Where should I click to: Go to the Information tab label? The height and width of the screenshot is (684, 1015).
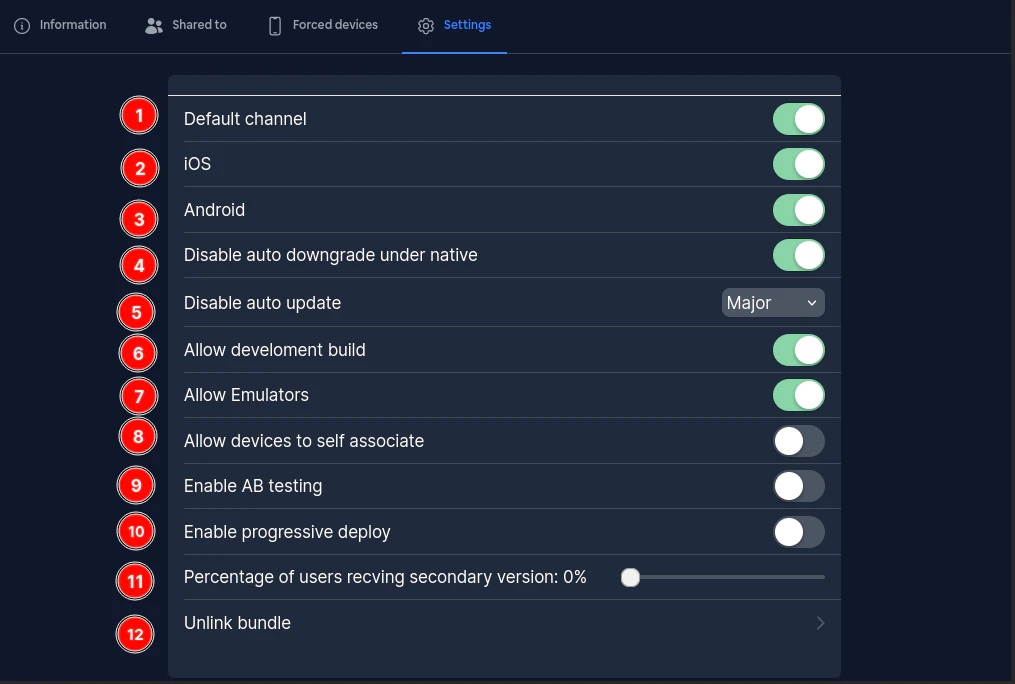tap(73, 25)
